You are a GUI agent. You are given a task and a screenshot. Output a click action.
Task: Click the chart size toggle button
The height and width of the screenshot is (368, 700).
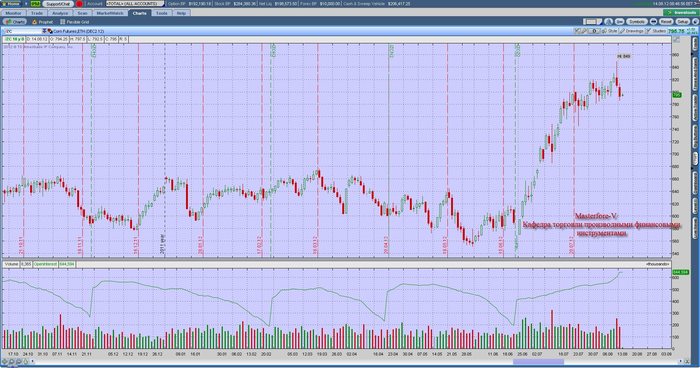point(620,21)
